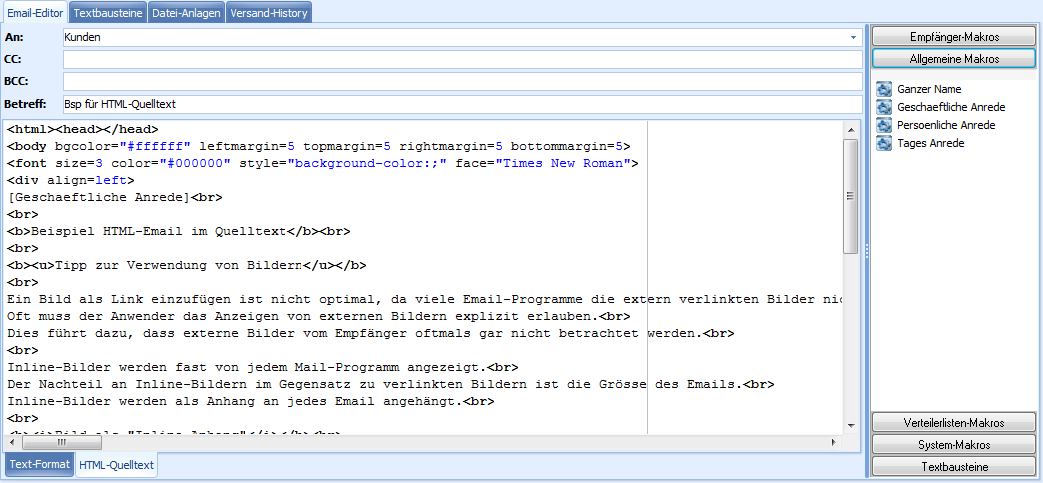This screenshot has width=1043, height=483.
Task: Open the Empfänger-Makros panel
Action: pyautogui.click(x=954, y=37)
